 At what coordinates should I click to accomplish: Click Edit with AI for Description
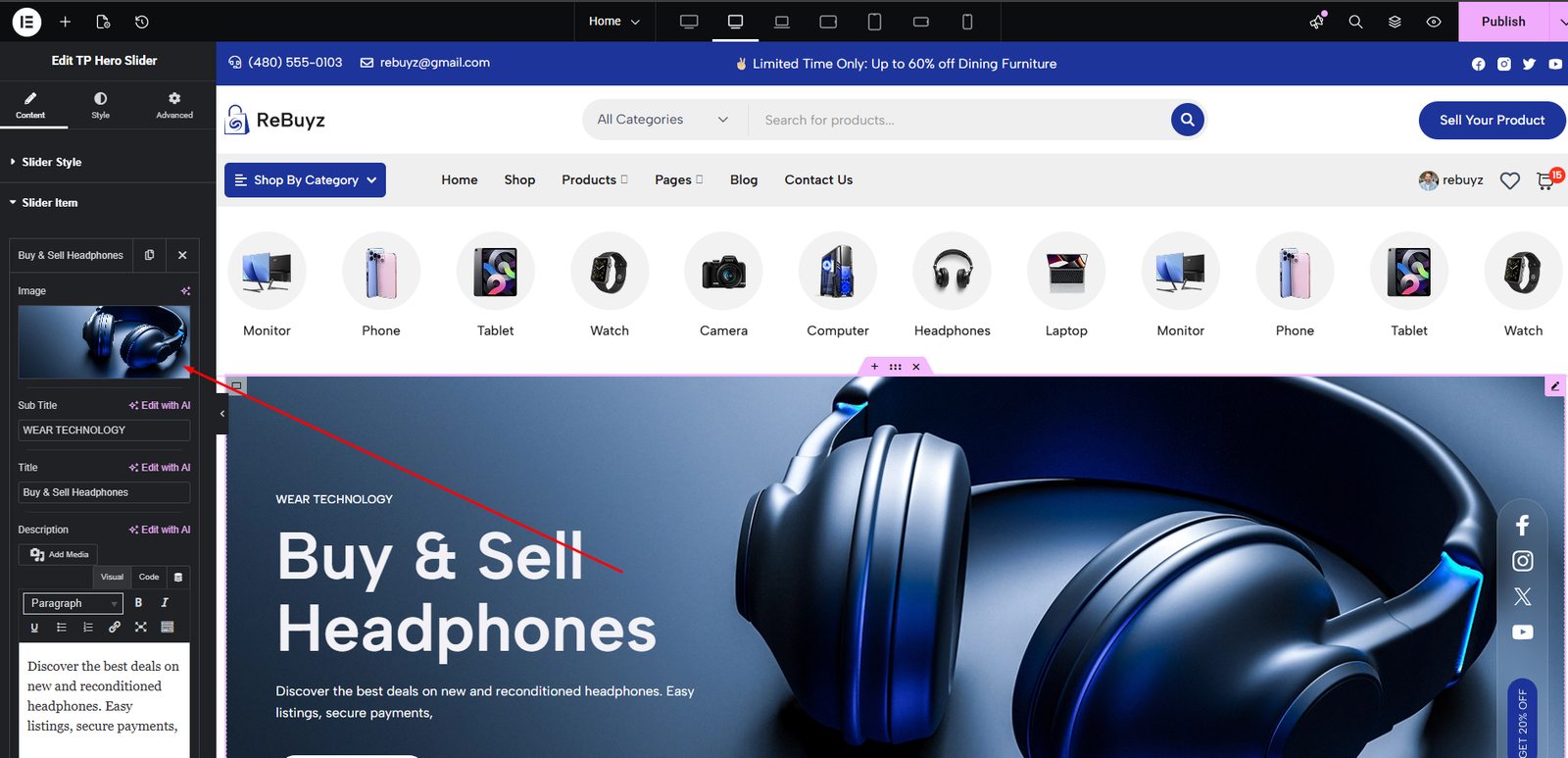click(160, 531)
